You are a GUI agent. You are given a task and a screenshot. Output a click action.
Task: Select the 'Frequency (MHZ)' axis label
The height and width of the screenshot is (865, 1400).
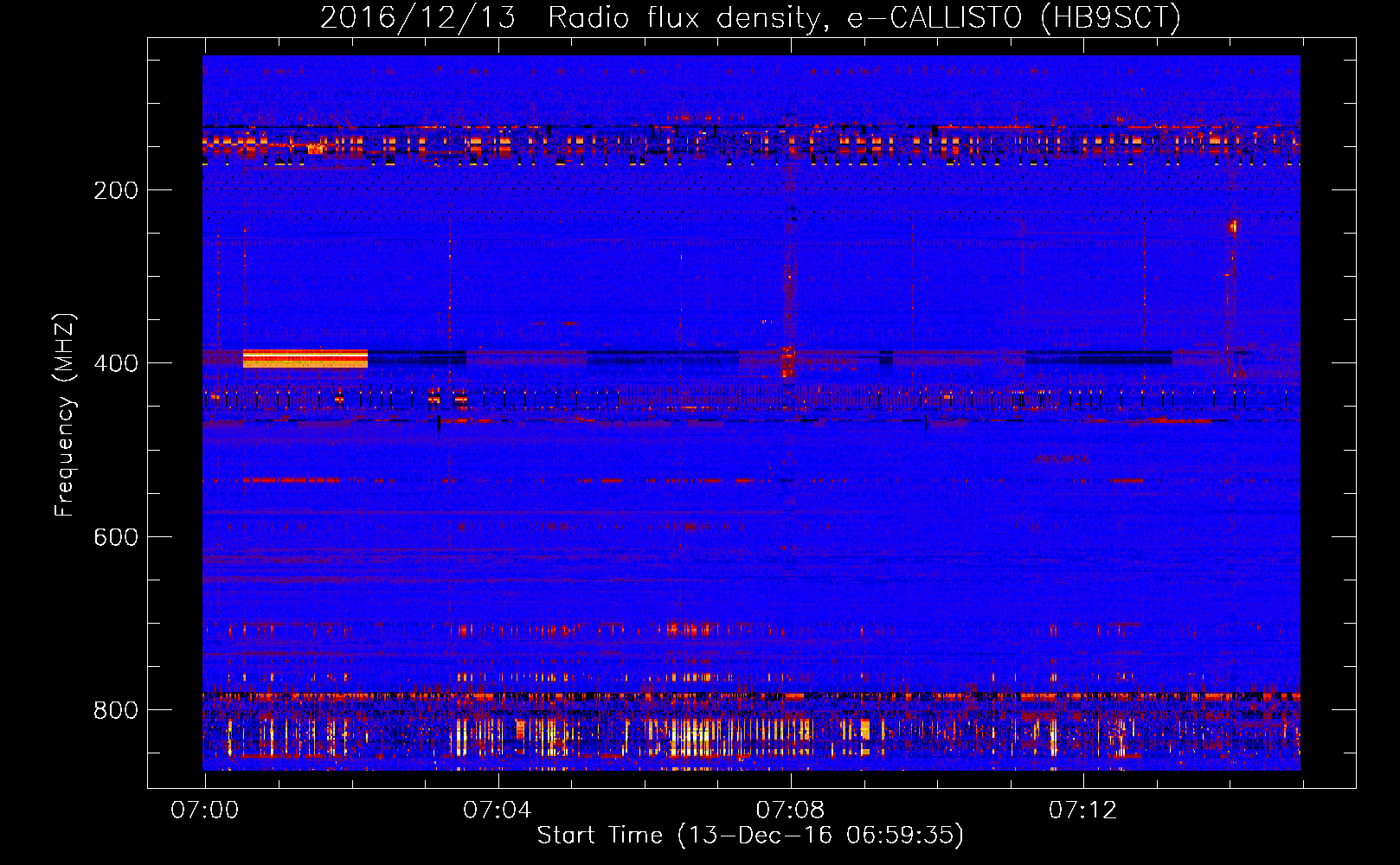65,415
